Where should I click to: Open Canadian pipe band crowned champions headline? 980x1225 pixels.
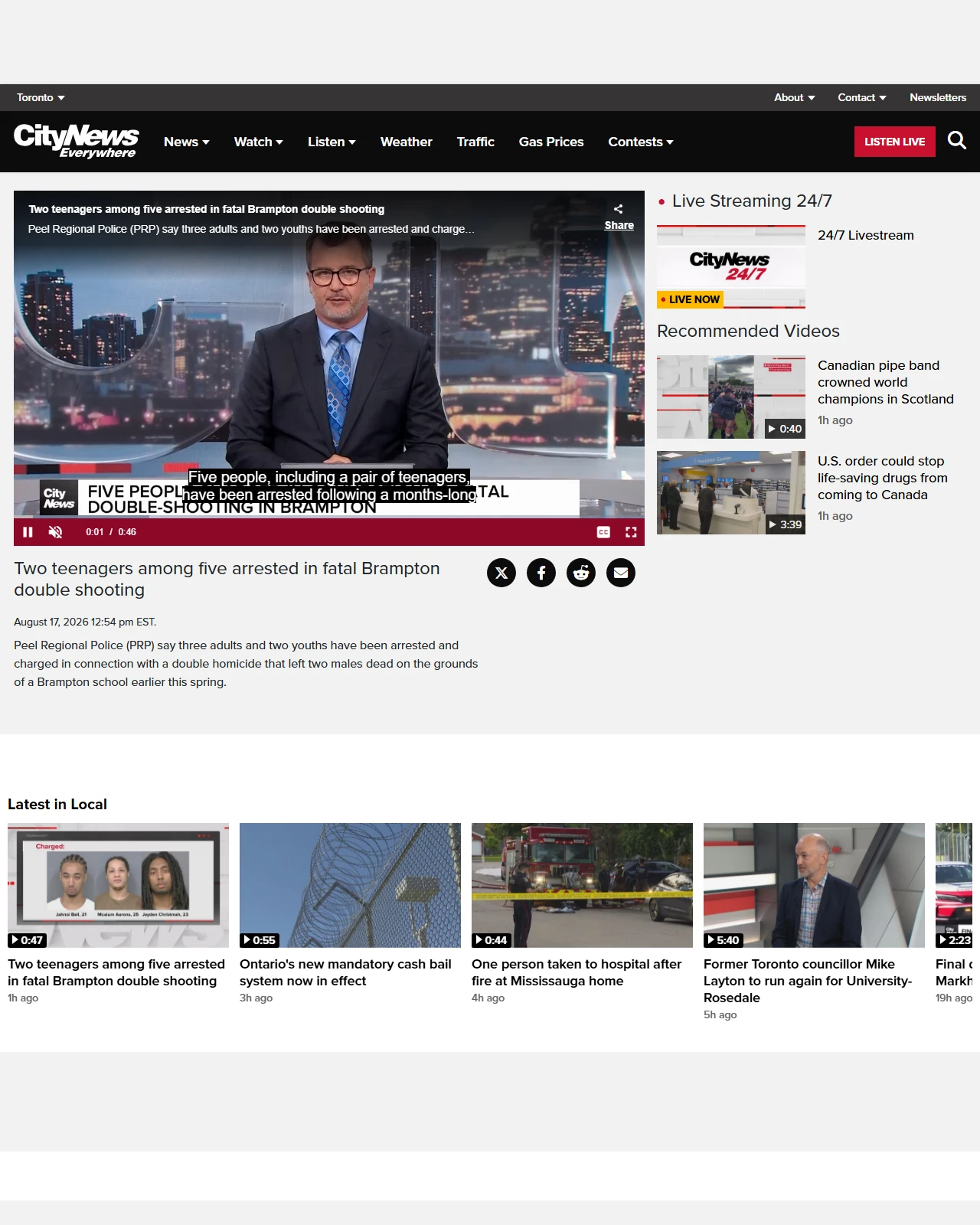pos(885,382)
